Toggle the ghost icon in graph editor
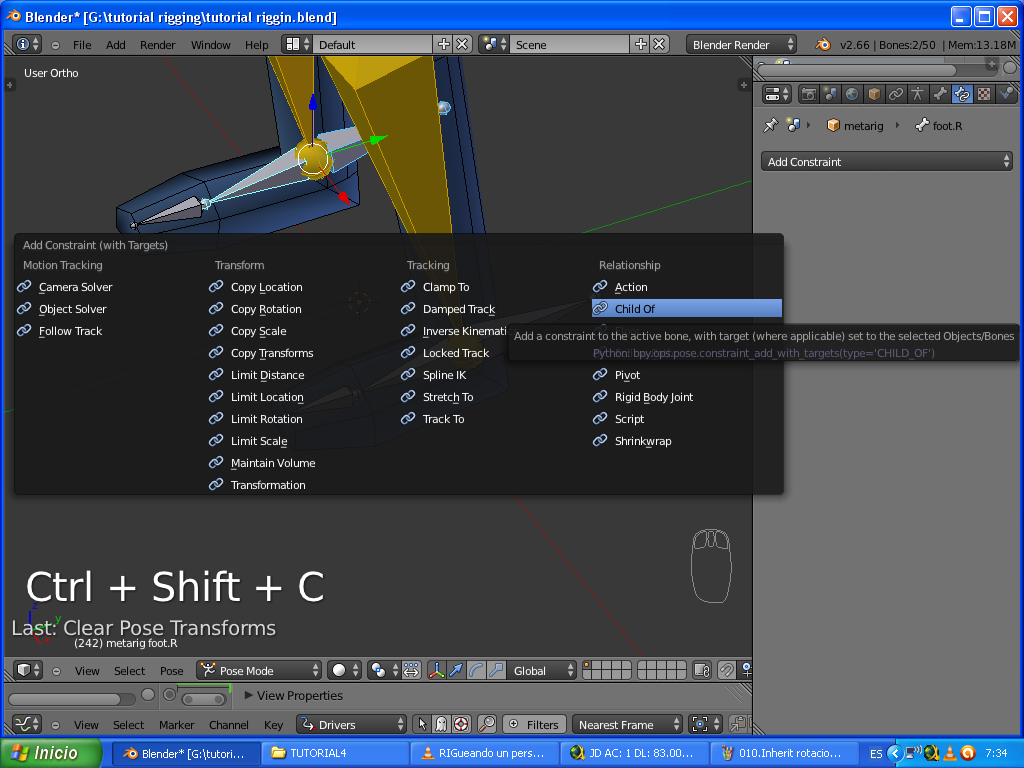The width and height of the screenshot is (1024, 768). 441,724
